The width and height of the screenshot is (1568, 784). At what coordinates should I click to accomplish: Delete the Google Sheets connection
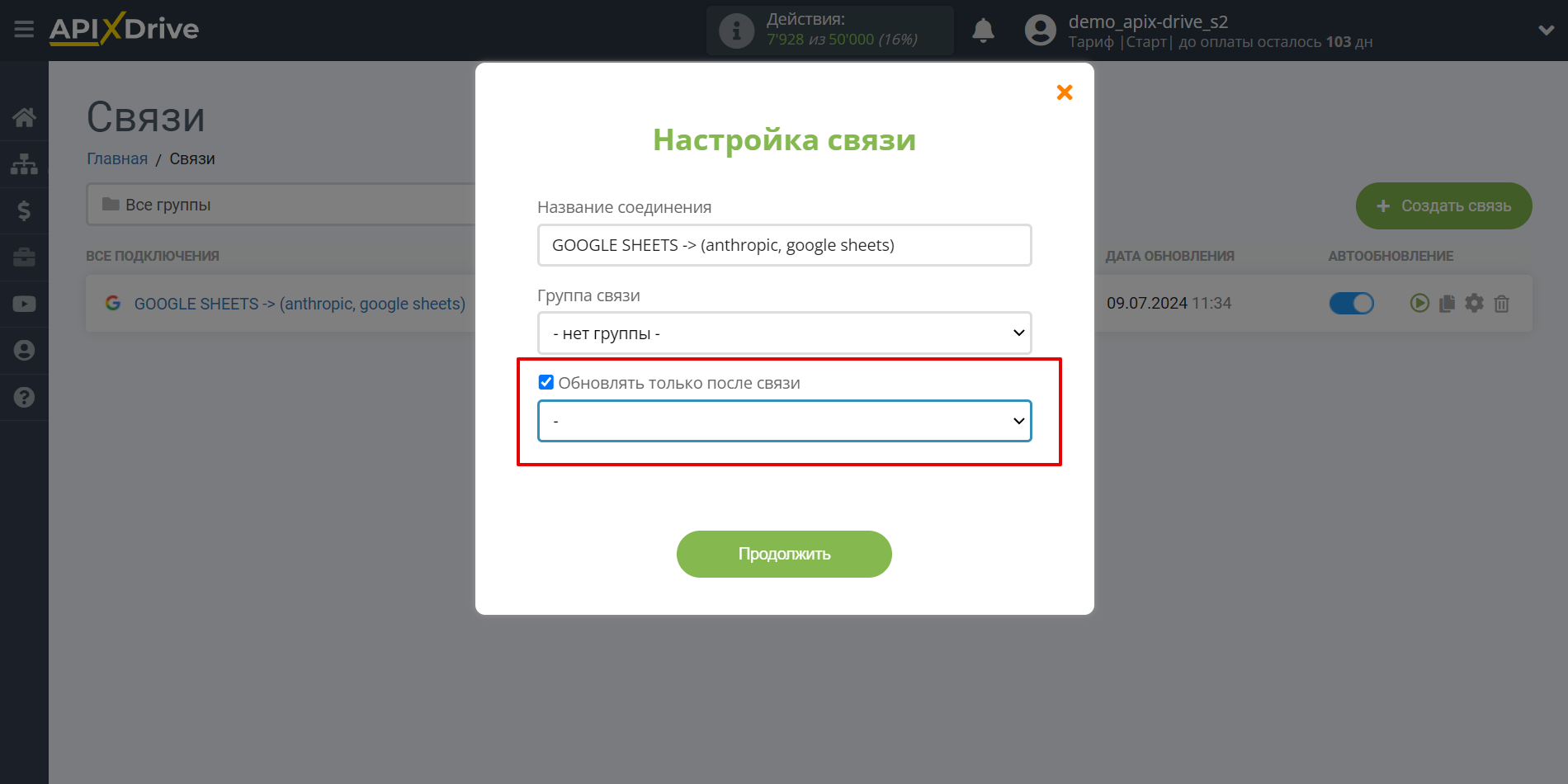[1502, 304]
